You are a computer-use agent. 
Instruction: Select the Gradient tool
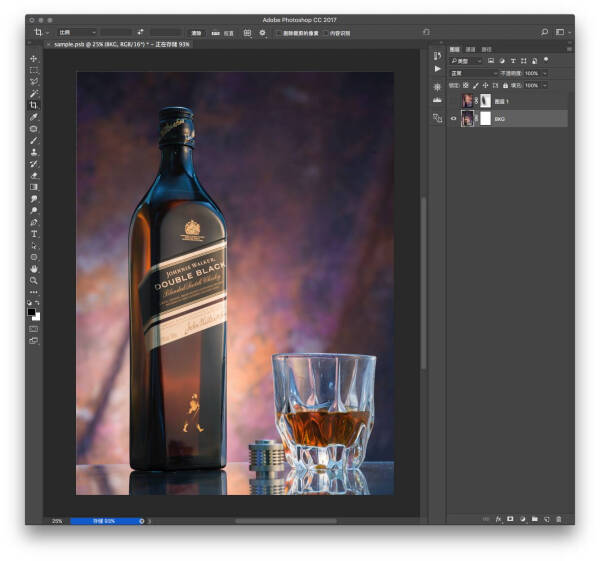pos(34,187)
